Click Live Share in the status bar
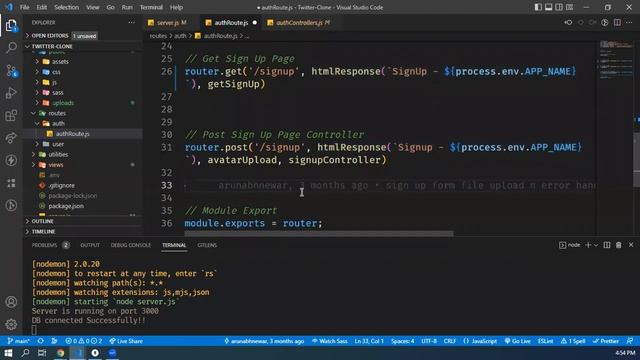This screenshot has height=360, width=640. 126,341
